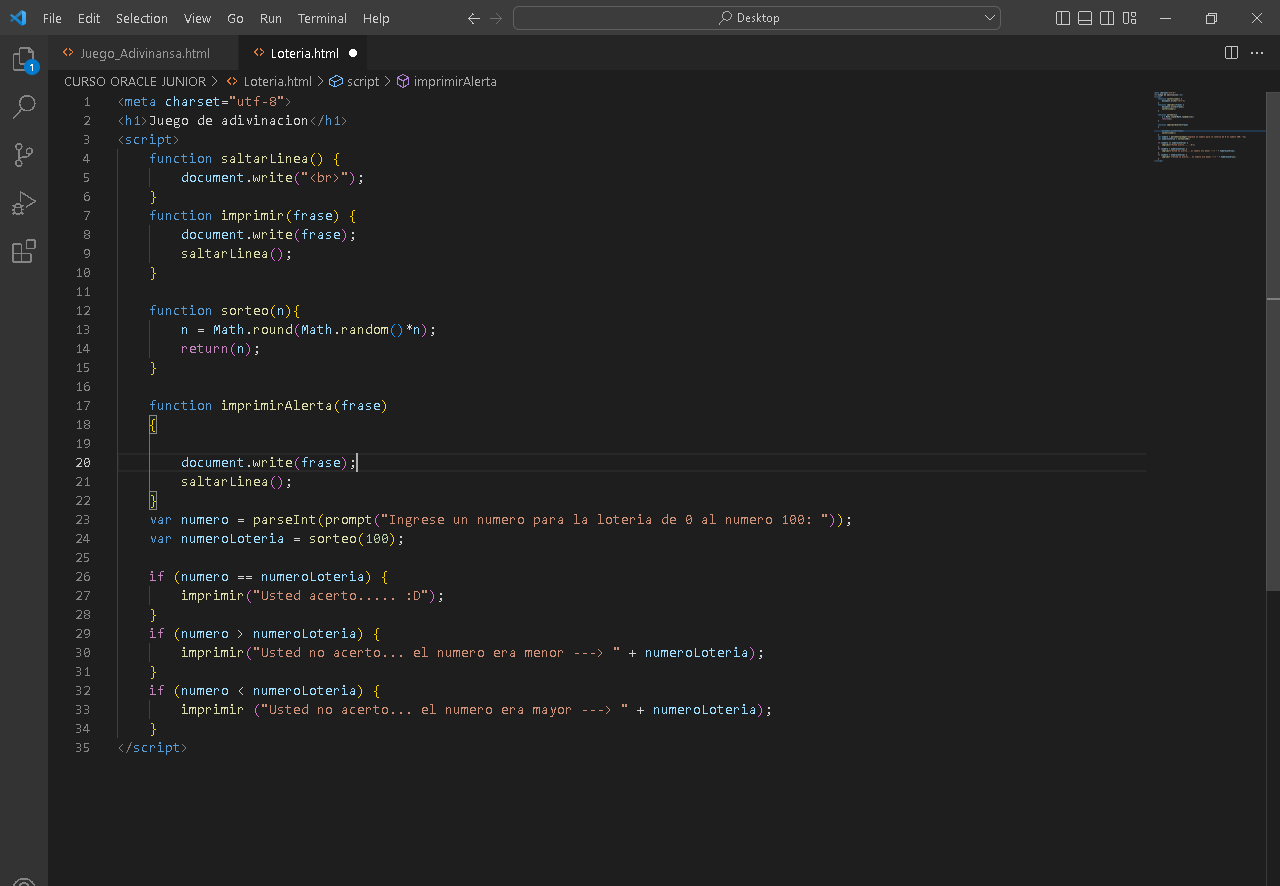Click line number 4 in the gutter

(86, 158)
